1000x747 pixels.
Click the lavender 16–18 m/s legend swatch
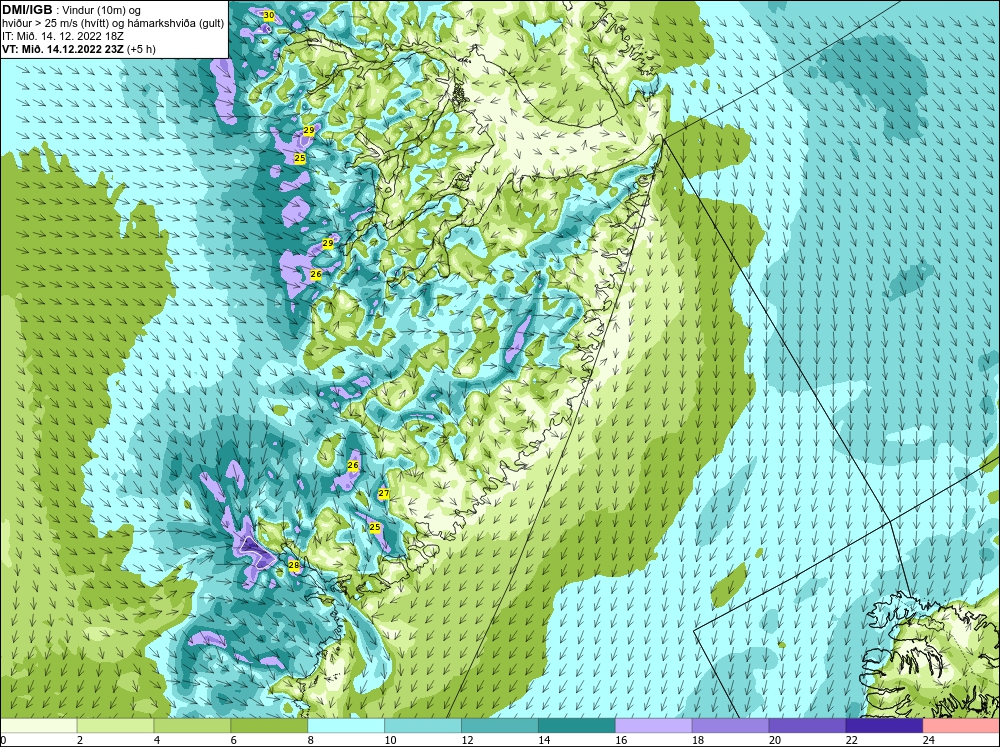click(x=654, y=725)
